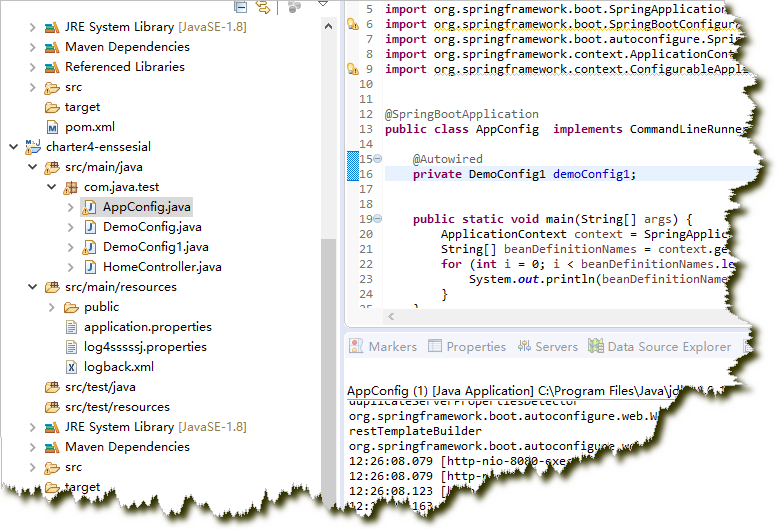Click the Data Source Explorer tab icon
778x529 pixels.
(x=595, y=346)
